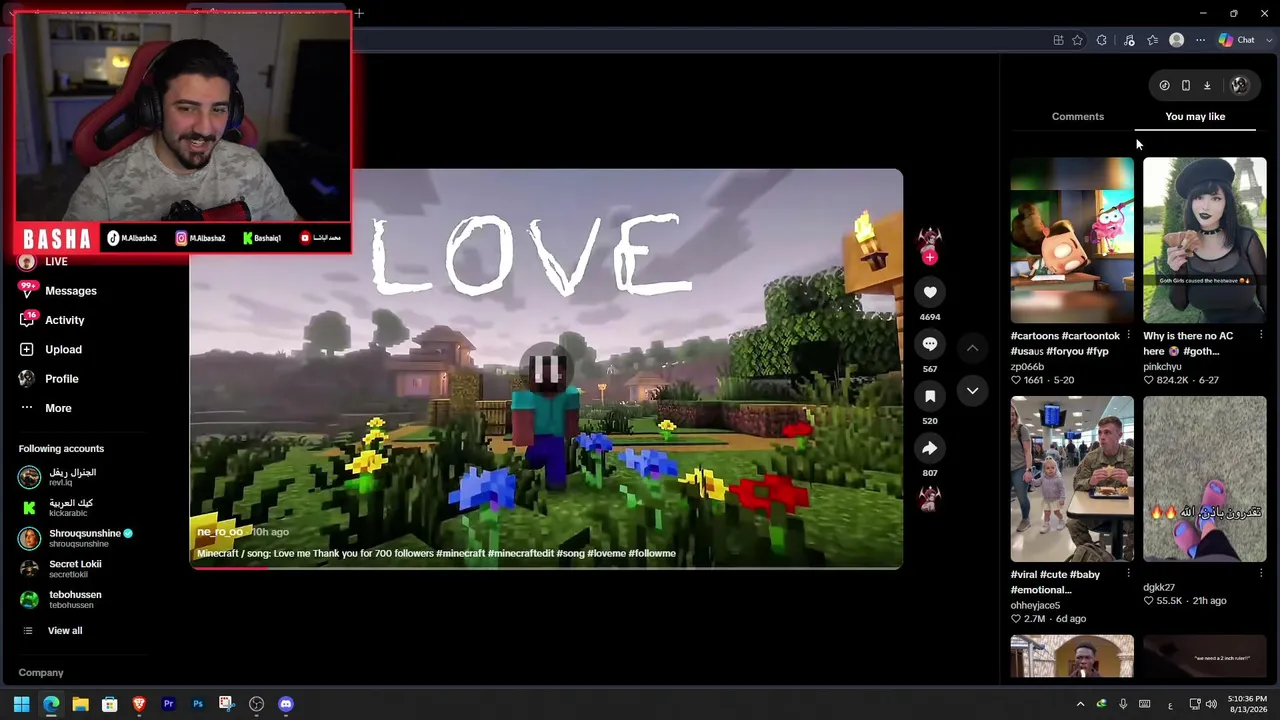This screenshot has width=1280, height=720.
Task: Open Copilot Chat in the browser toolbar
Action: (x=1237, y=40)
